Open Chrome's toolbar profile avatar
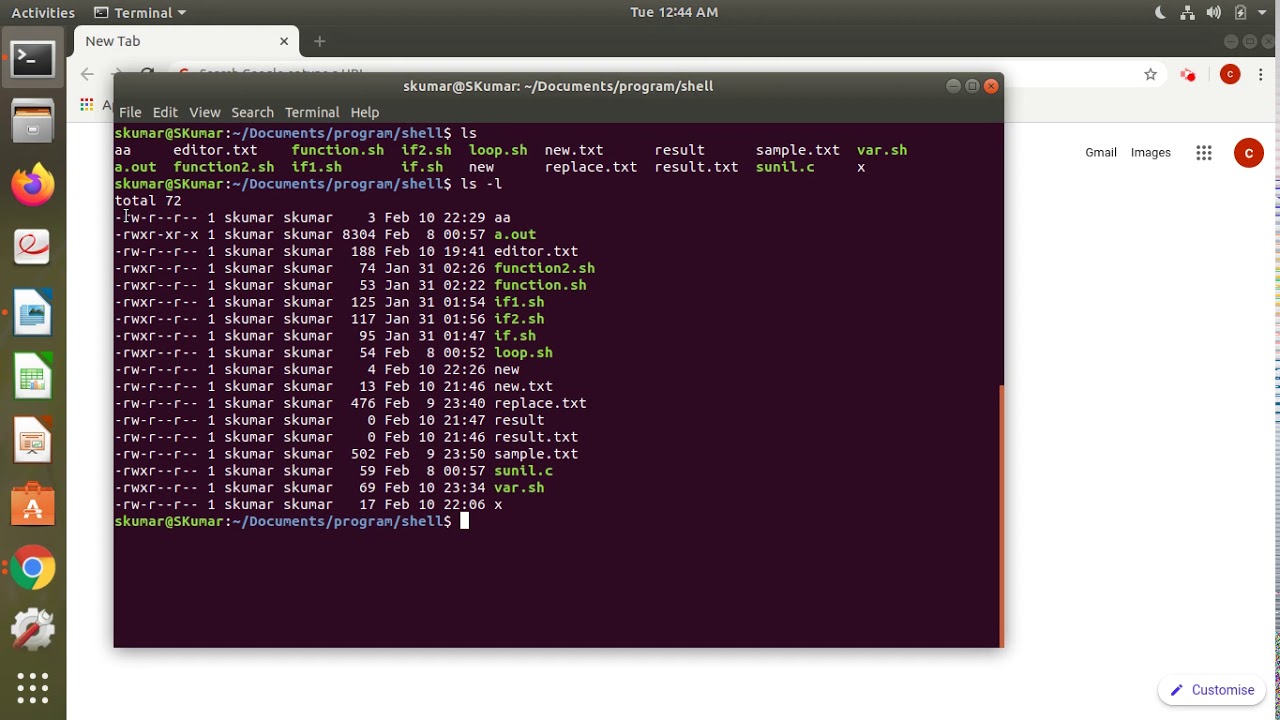 coord(1230,74)
